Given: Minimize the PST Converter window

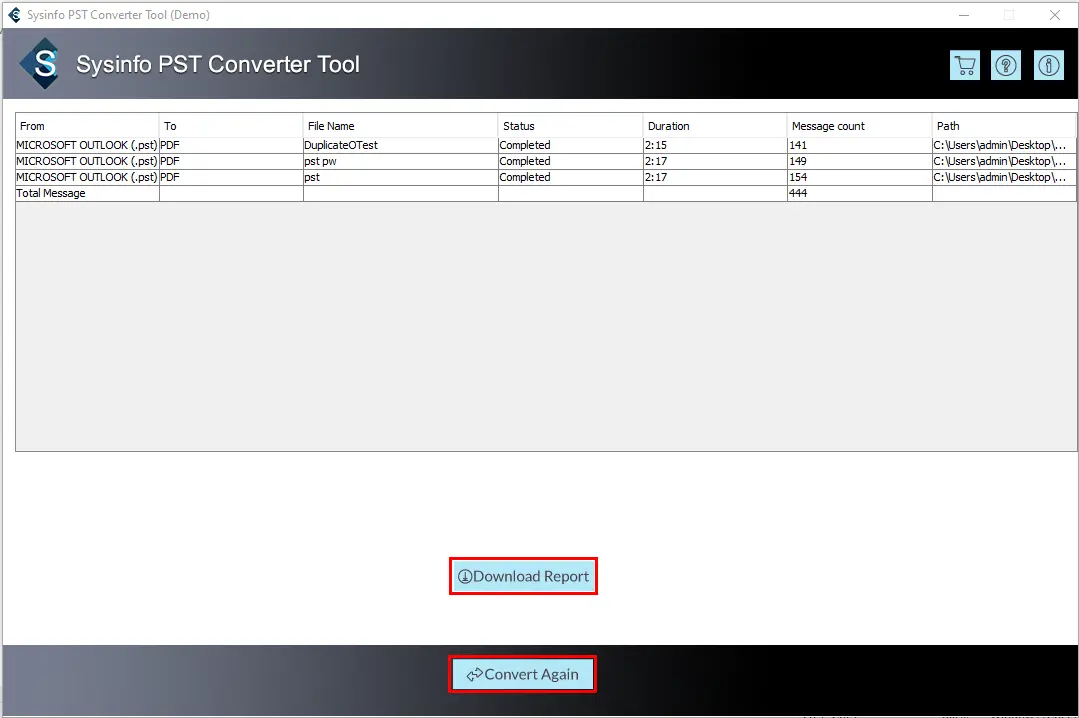Looking at the screenshot, I should 964,15.
